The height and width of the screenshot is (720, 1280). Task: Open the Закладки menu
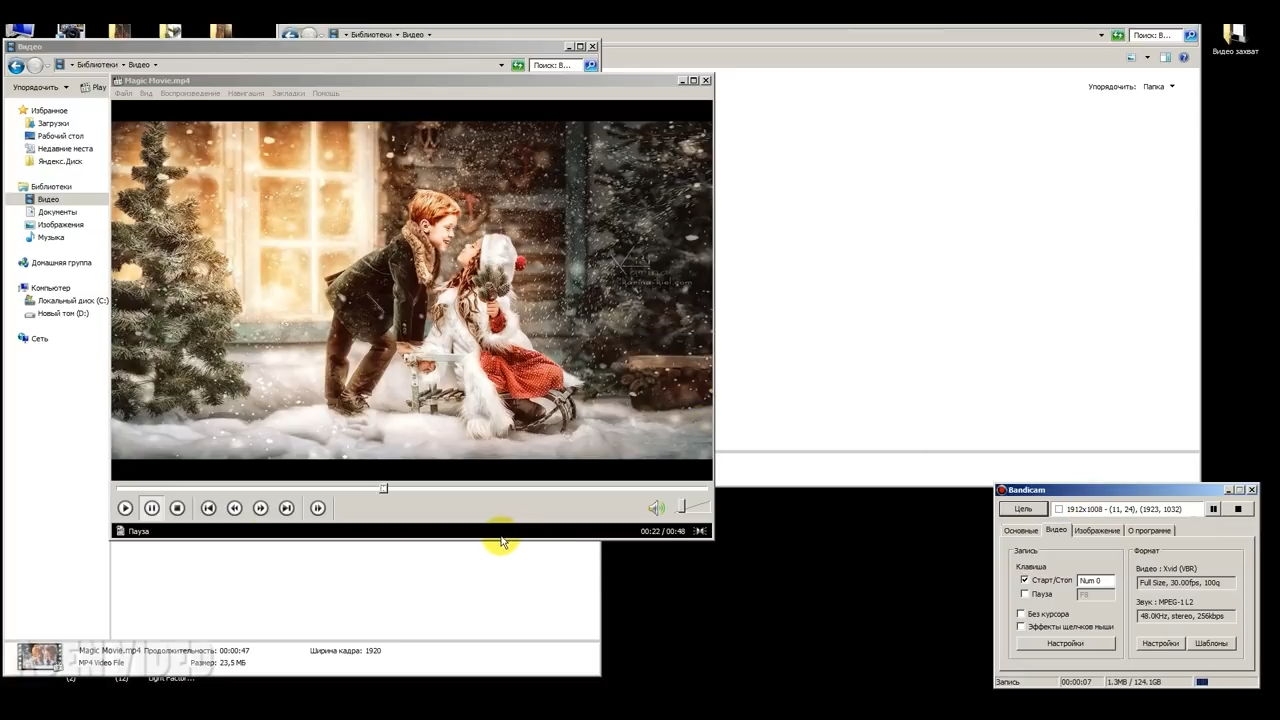click(x=288, y=93)
